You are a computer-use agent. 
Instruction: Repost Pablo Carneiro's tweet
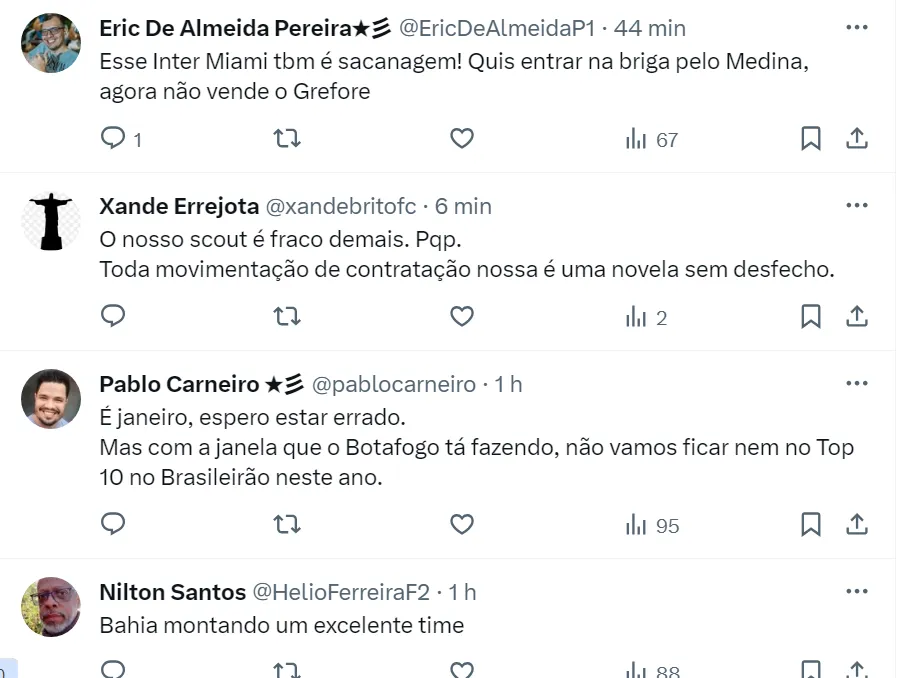click(287, 524)
